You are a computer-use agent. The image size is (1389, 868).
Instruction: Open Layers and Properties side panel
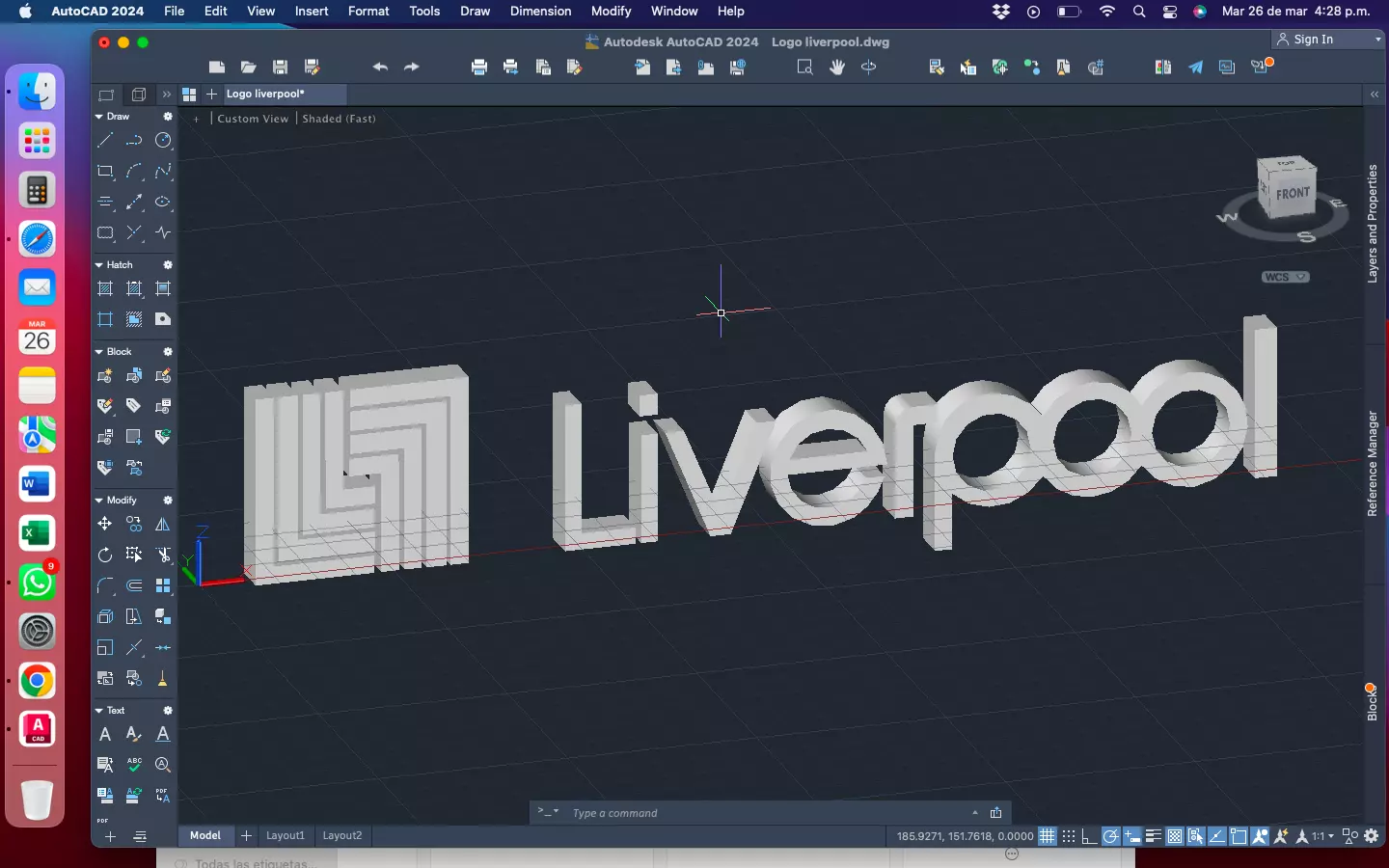(x=1373, y=224)
